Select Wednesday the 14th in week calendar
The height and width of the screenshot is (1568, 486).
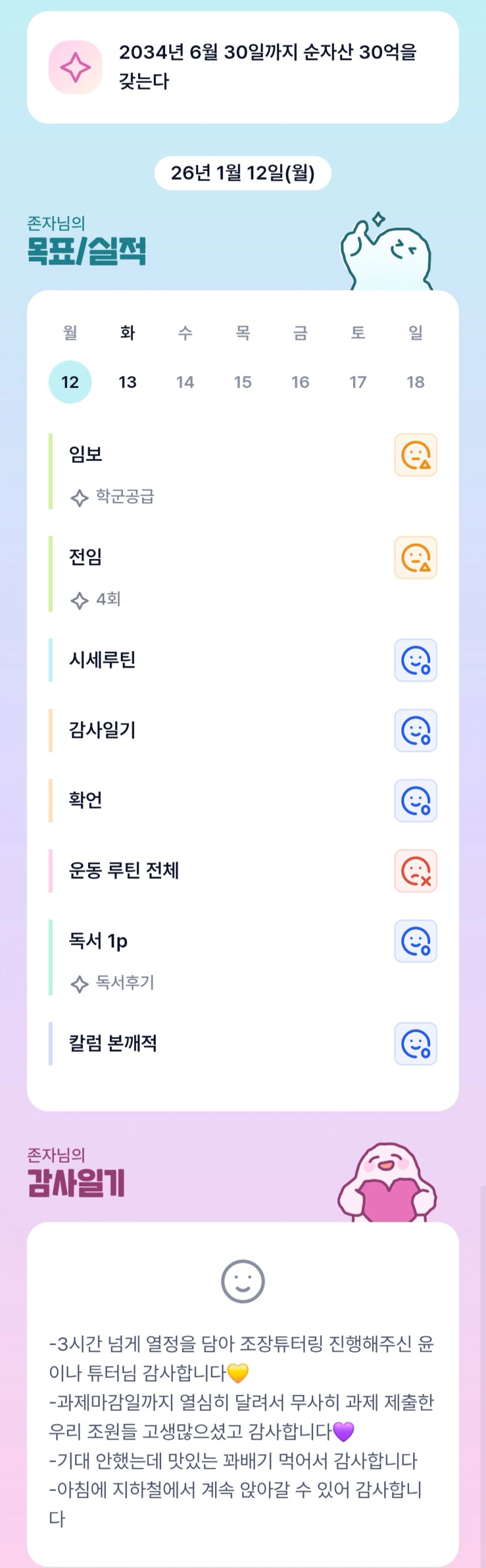(x=185, y=382)
